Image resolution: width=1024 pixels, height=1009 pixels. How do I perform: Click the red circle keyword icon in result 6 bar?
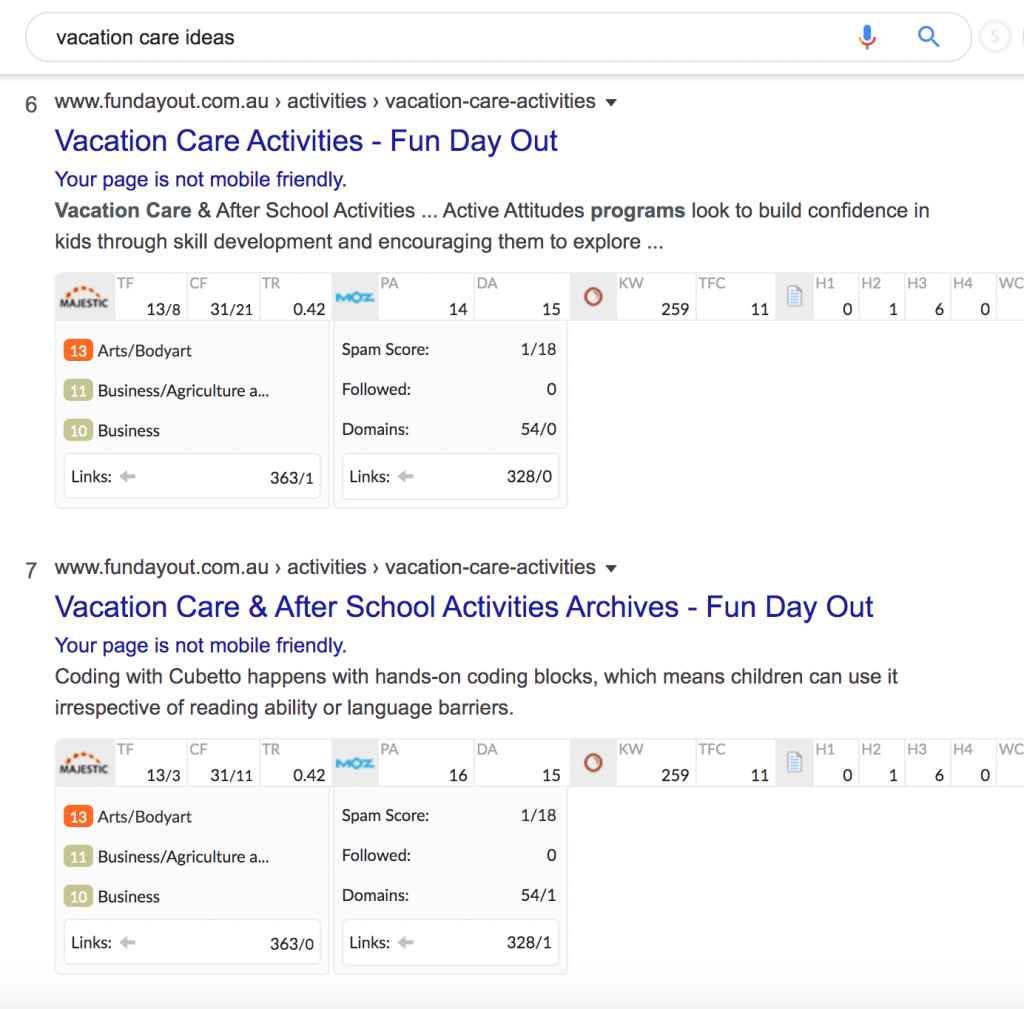(593, 297)
